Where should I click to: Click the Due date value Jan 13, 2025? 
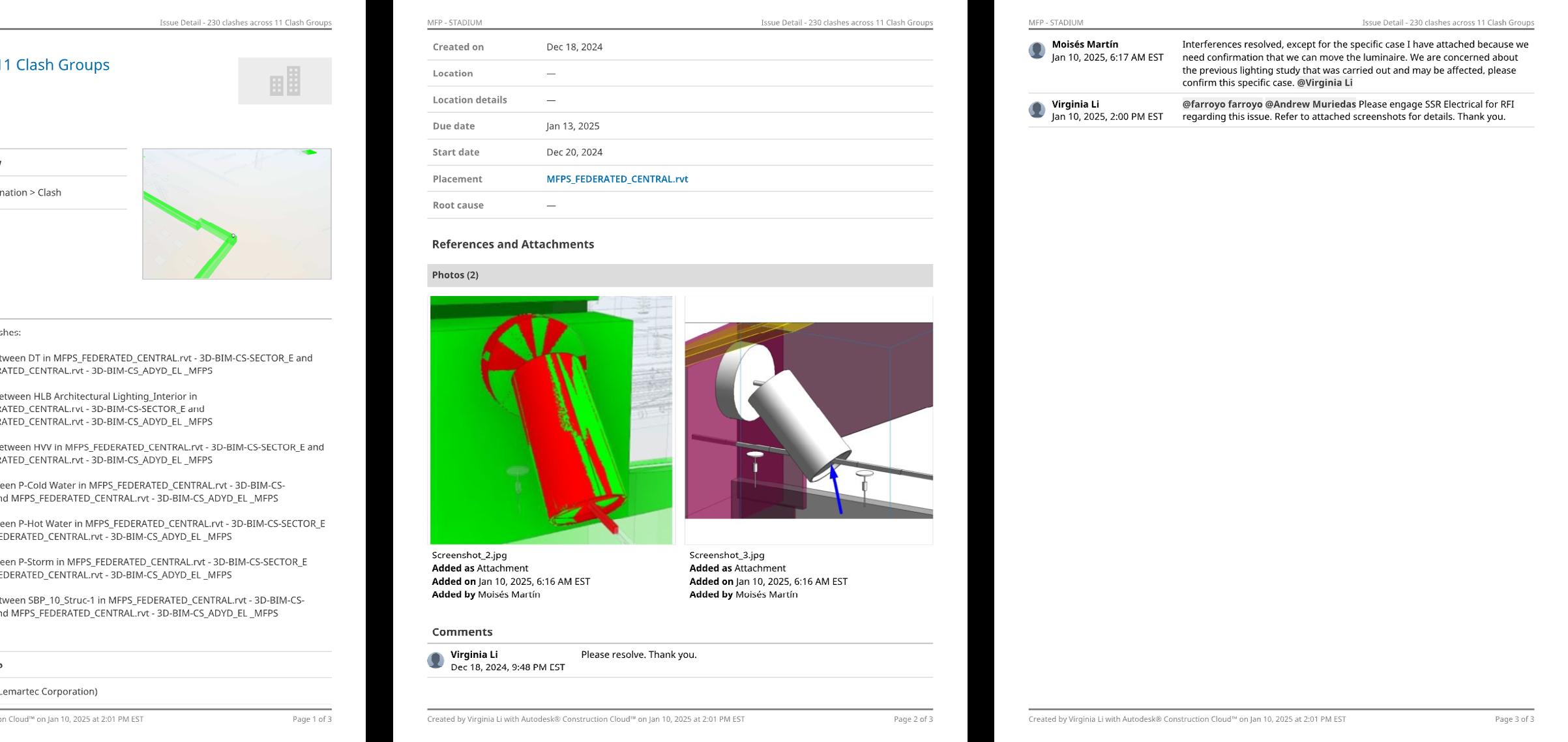click(572, 126)
